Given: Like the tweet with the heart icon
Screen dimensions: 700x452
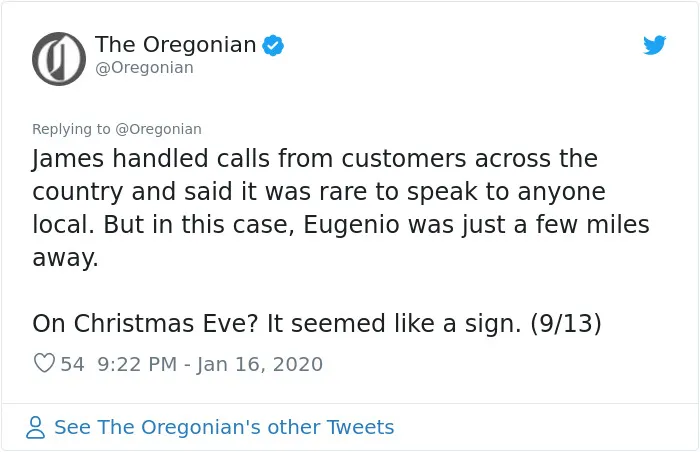Looking at the screenshot, I should pyautogui.click(x=44, y=363).
